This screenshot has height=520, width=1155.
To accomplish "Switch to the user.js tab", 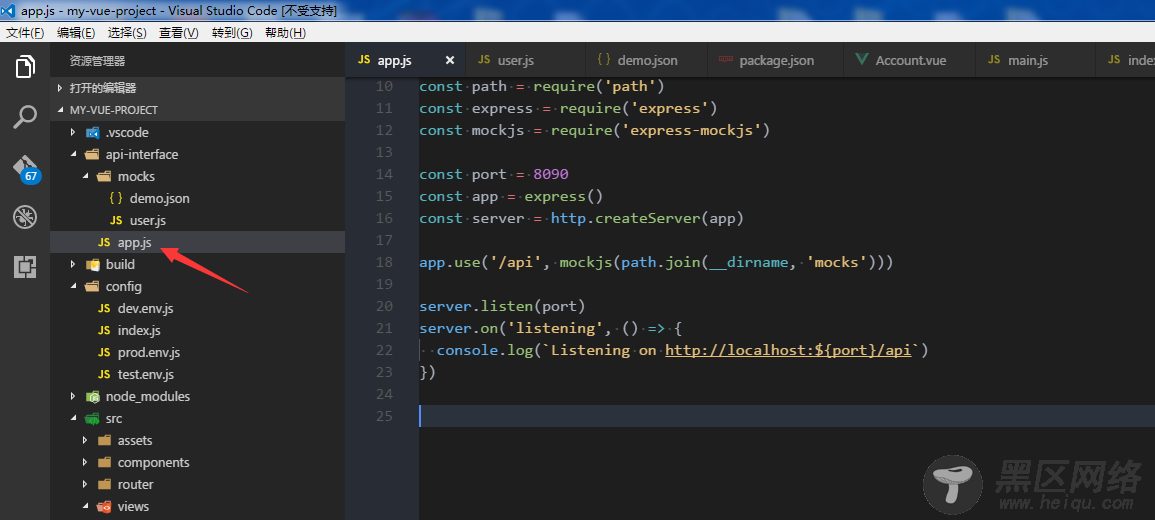I will [x=524, y=60].
